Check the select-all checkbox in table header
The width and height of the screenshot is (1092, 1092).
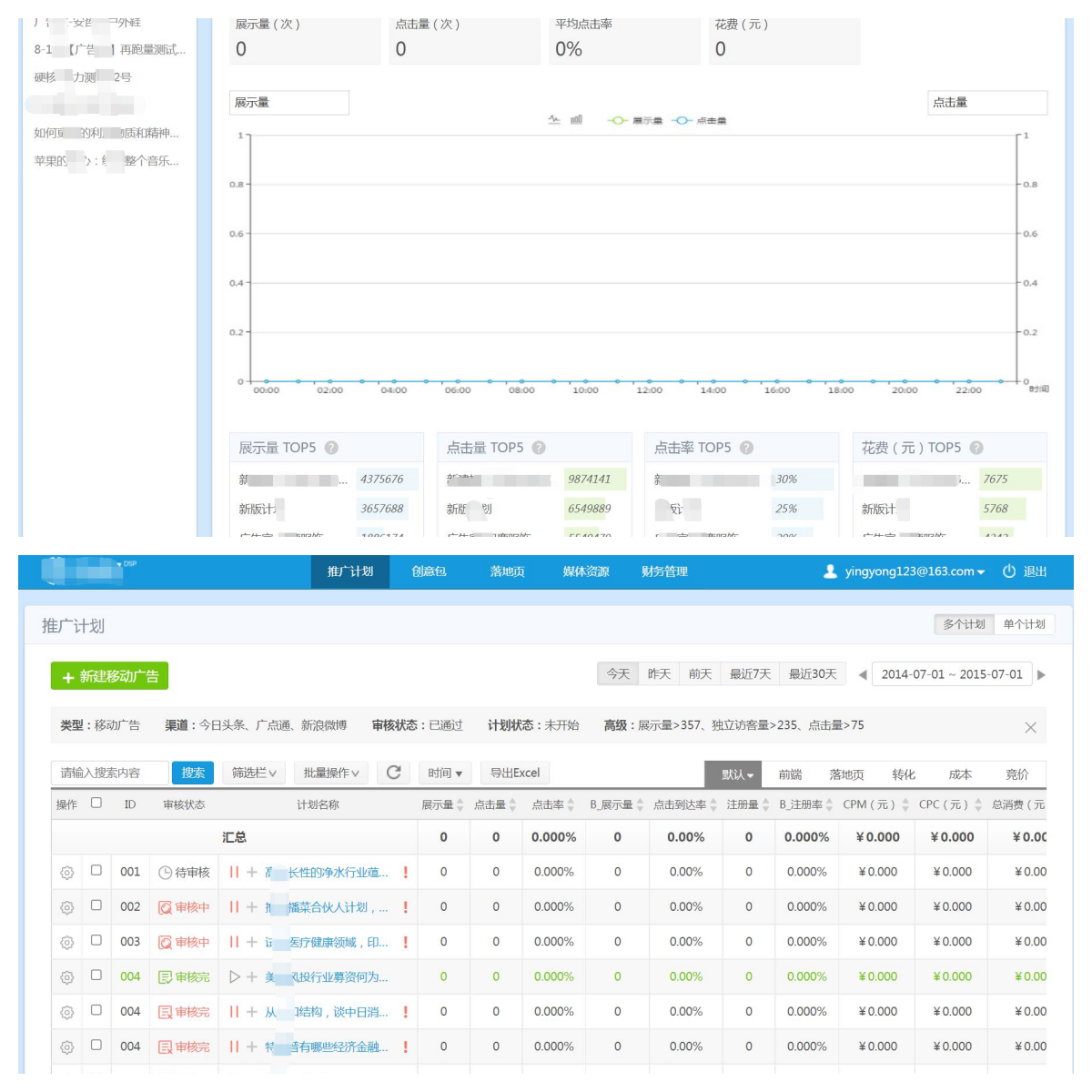click(x=96, y=804)
